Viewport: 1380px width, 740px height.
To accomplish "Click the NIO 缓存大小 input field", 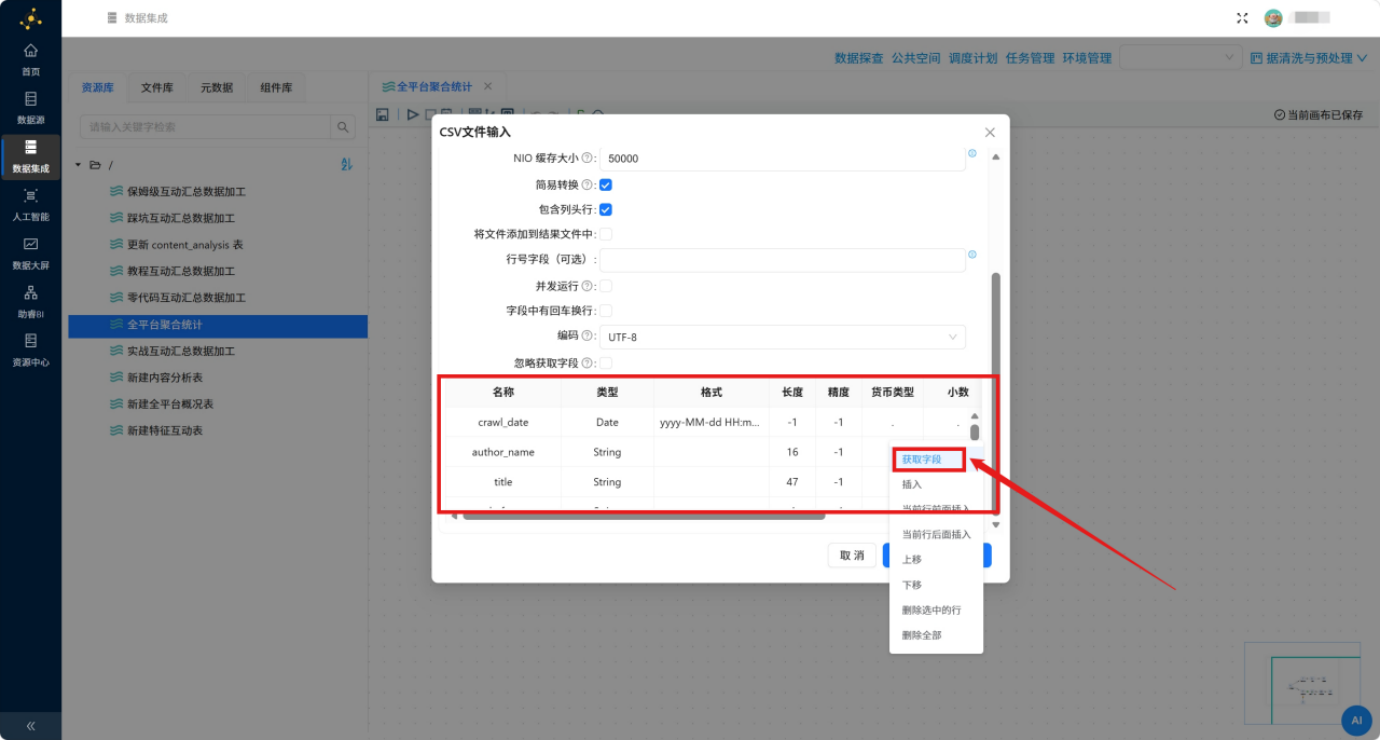I will pyautogui.click(x=783, y=158).
